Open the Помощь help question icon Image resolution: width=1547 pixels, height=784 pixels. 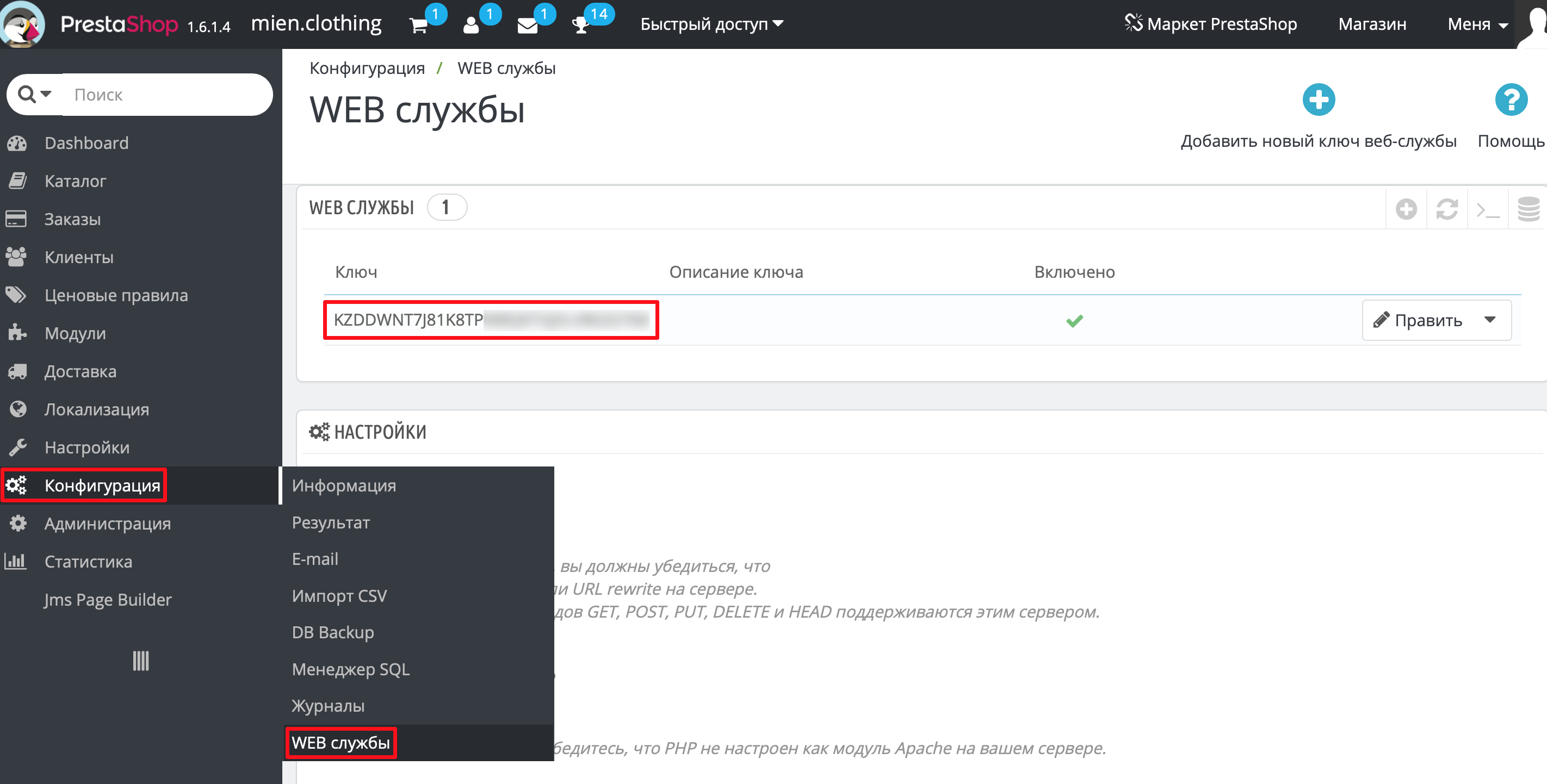click(x=1511, y=99)
